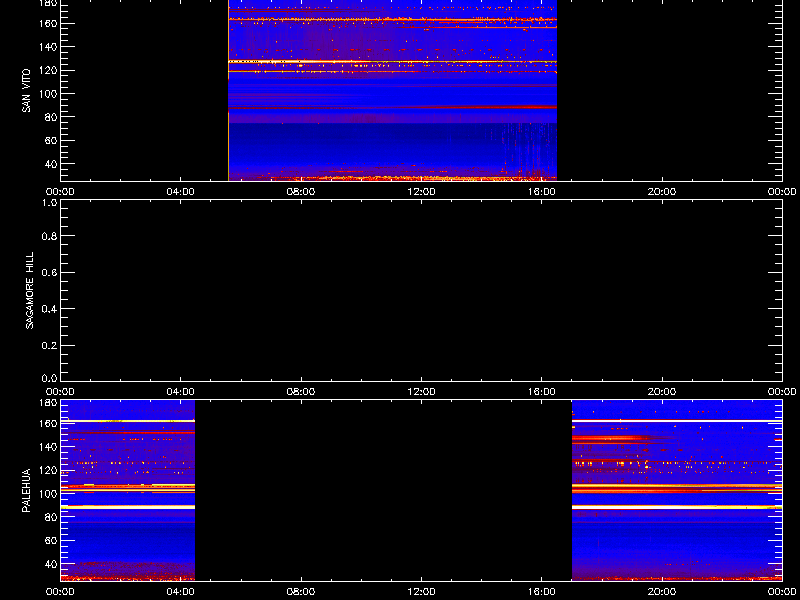Click the PALEHUA vertical axis label
The width and height of the screenshot is (800, 600).
click(x=27, y=490)
